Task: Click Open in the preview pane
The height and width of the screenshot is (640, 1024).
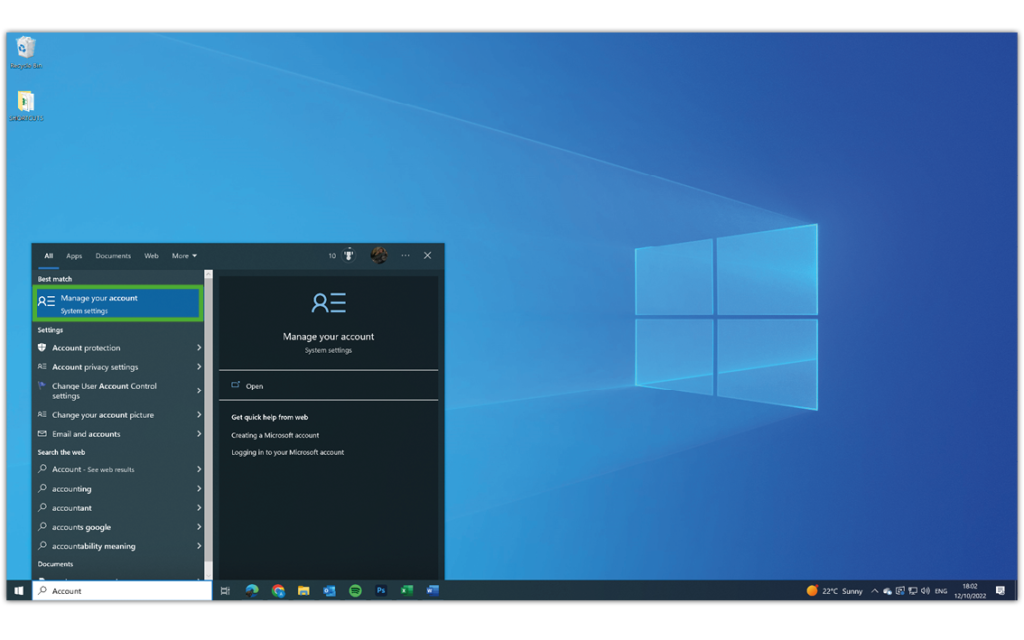Action: point(254,386)
